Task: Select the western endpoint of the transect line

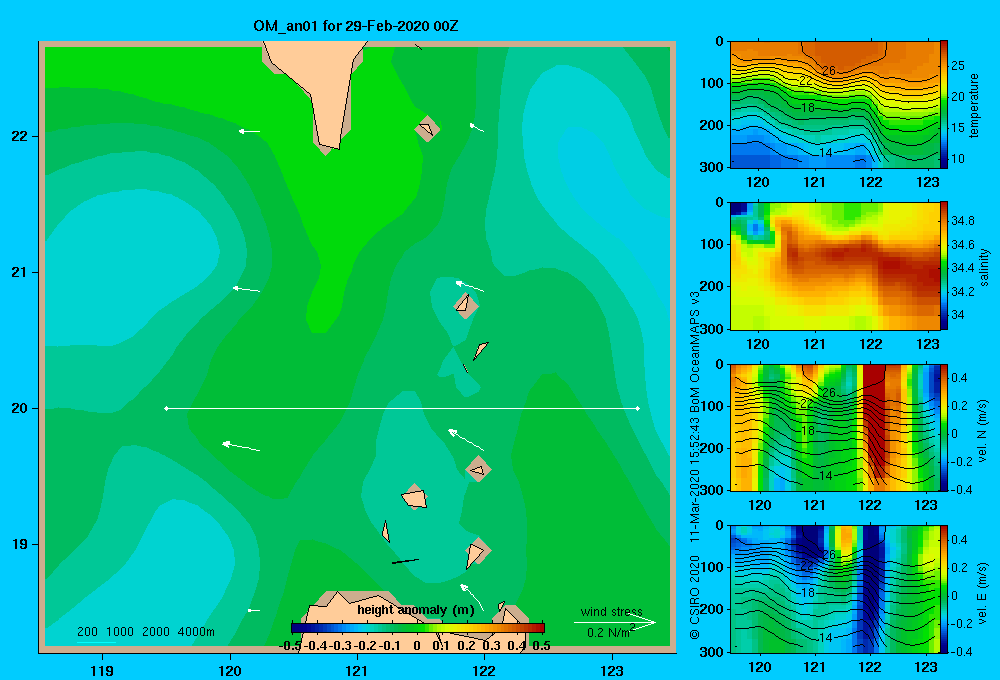Action: pyautogui.click(x=166, y=408)
